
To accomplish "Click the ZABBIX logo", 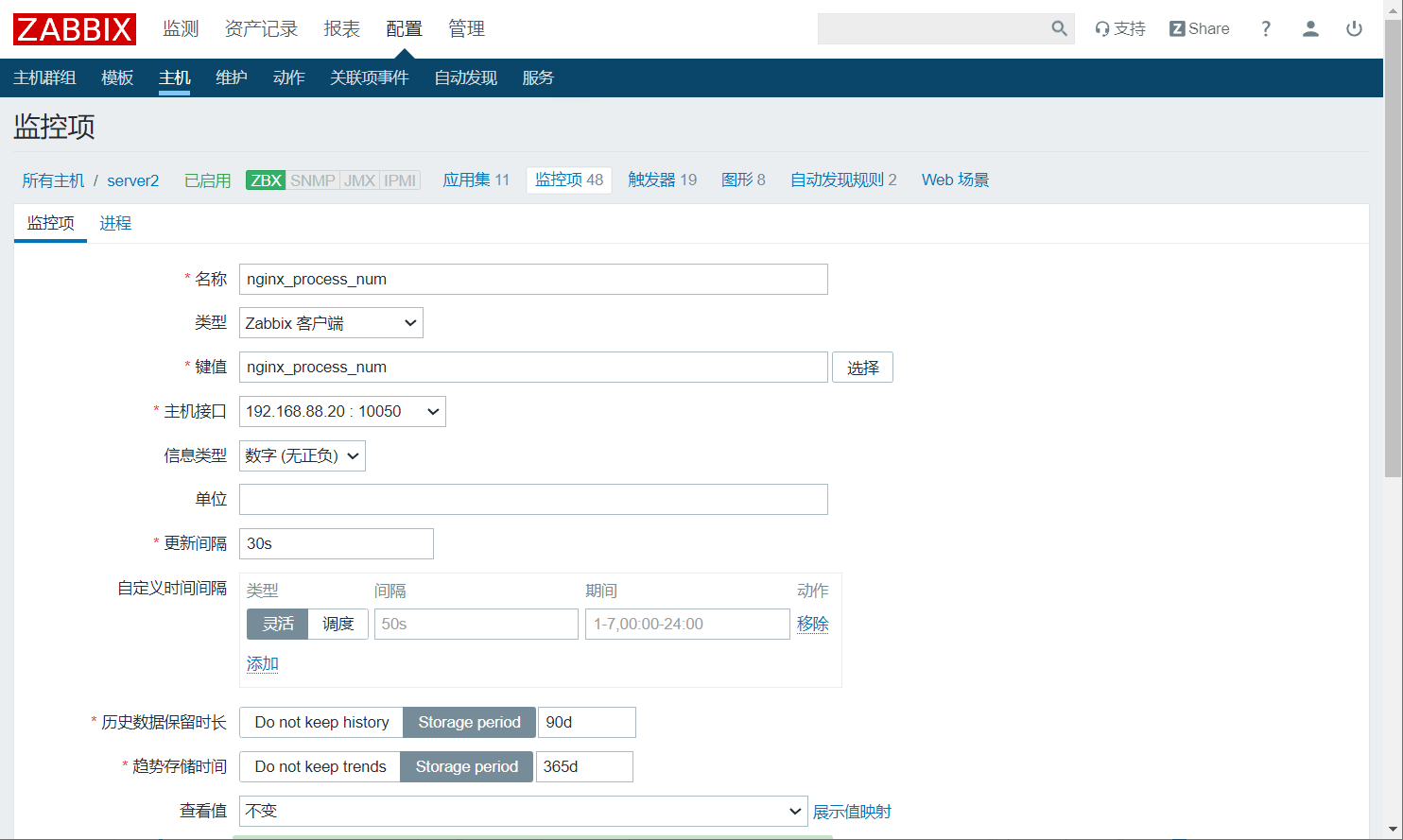I will (x=75, y=29).
